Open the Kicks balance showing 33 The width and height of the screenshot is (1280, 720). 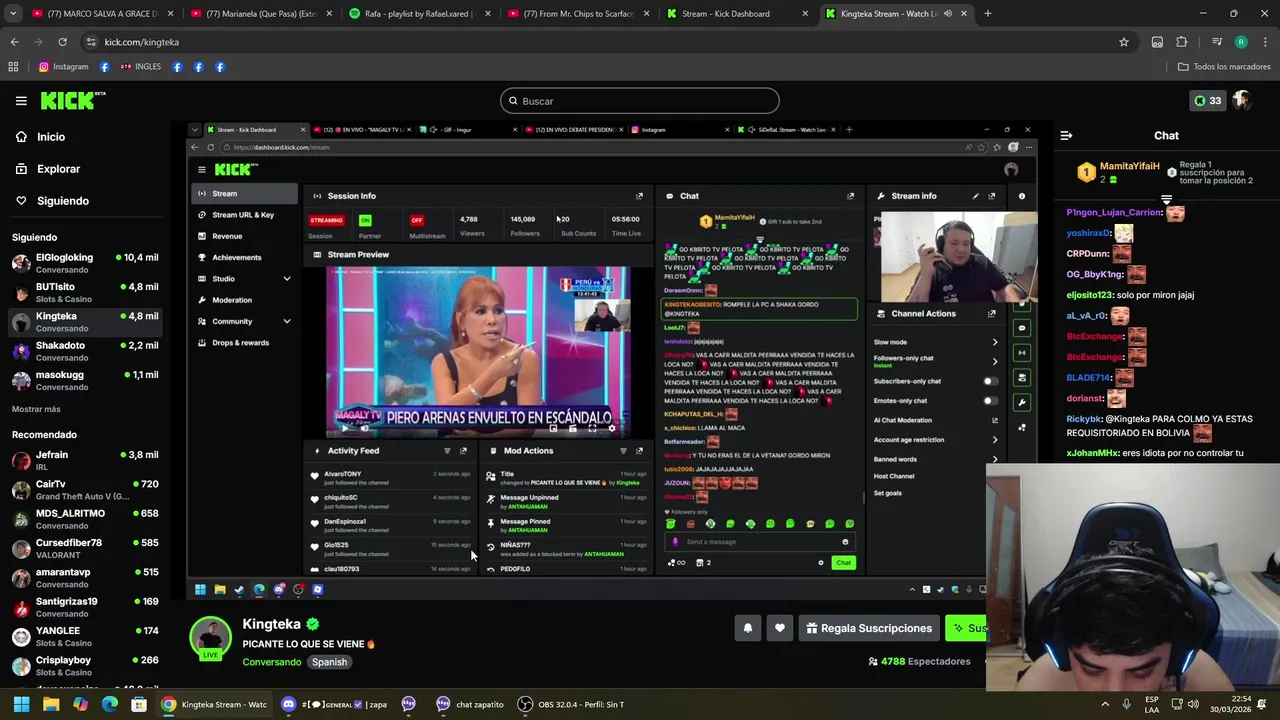tap(1208, 100)
